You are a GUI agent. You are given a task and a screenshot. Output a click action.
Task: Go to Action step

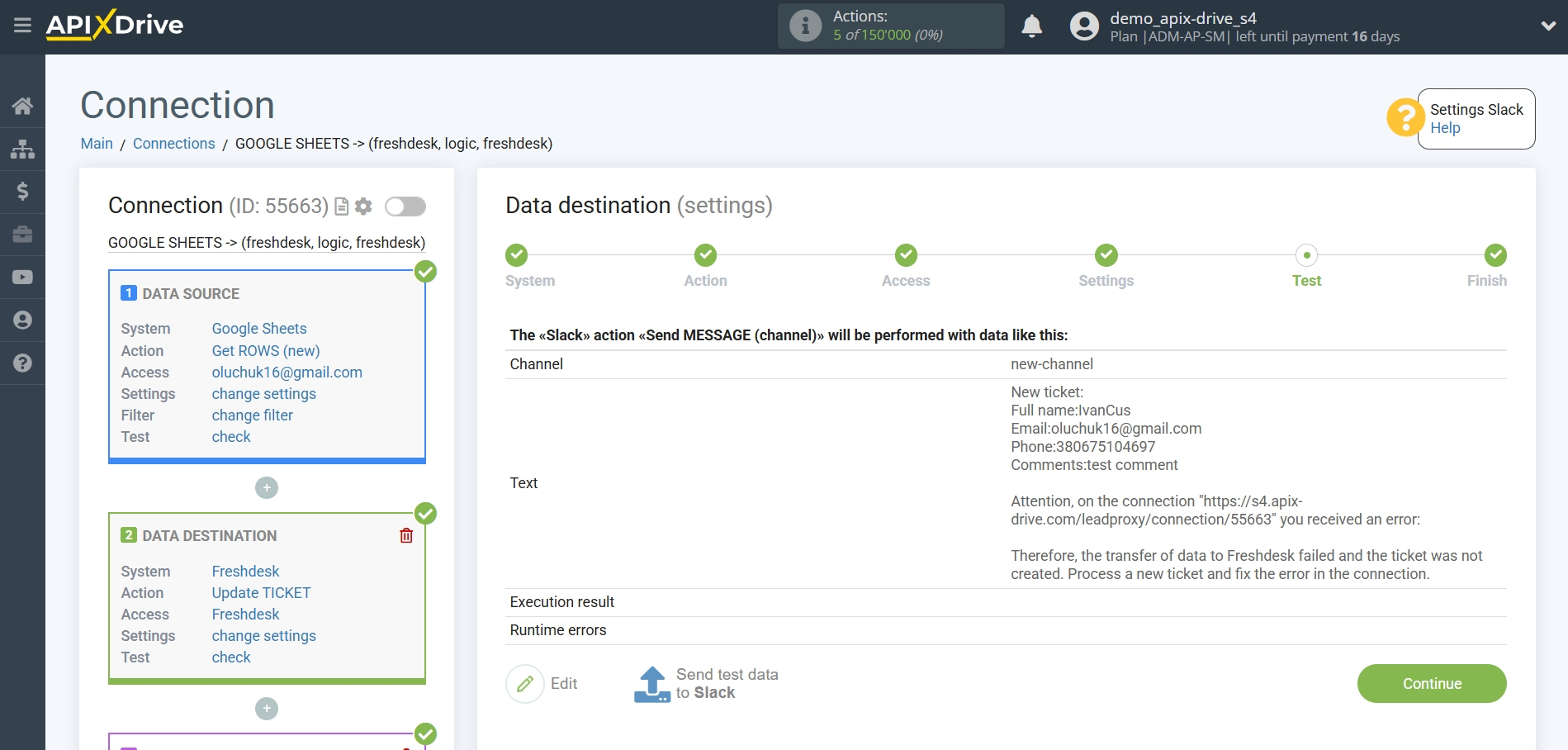click(705, 255)
